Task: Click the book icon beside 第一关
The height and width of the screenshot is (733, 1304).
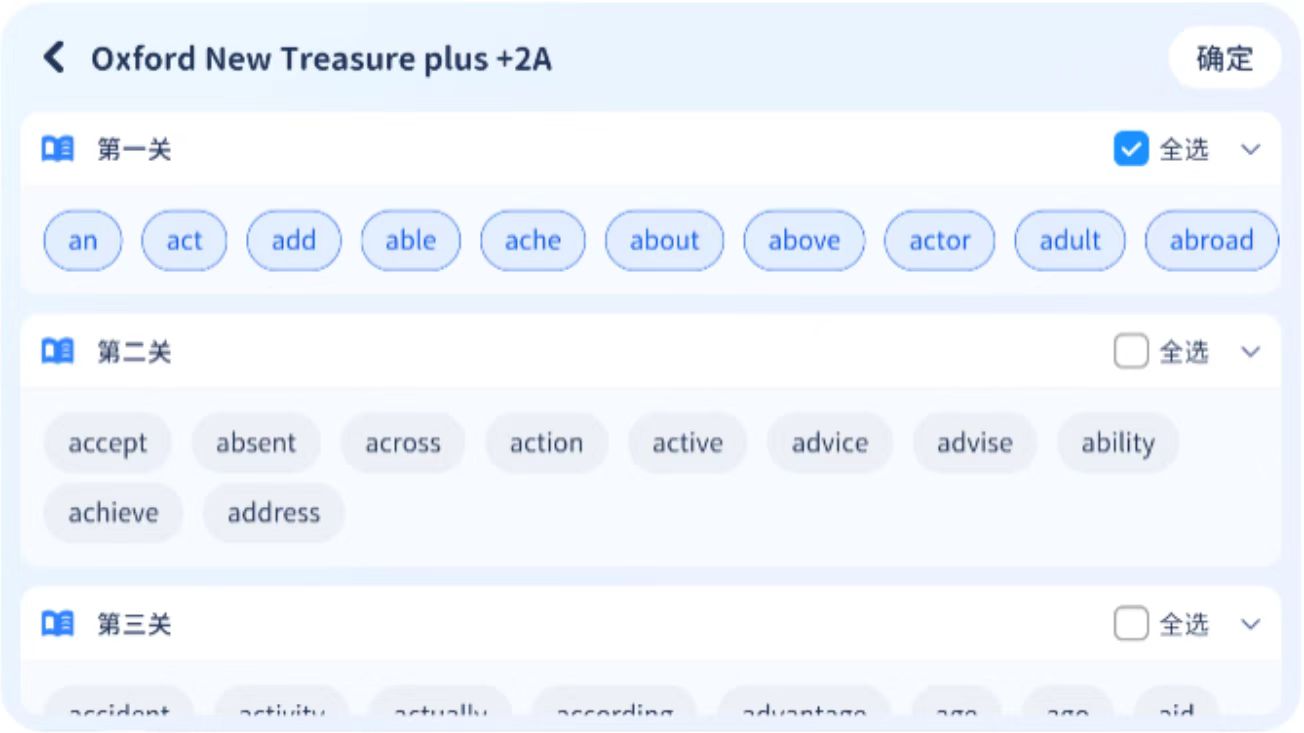Action: 58,150
